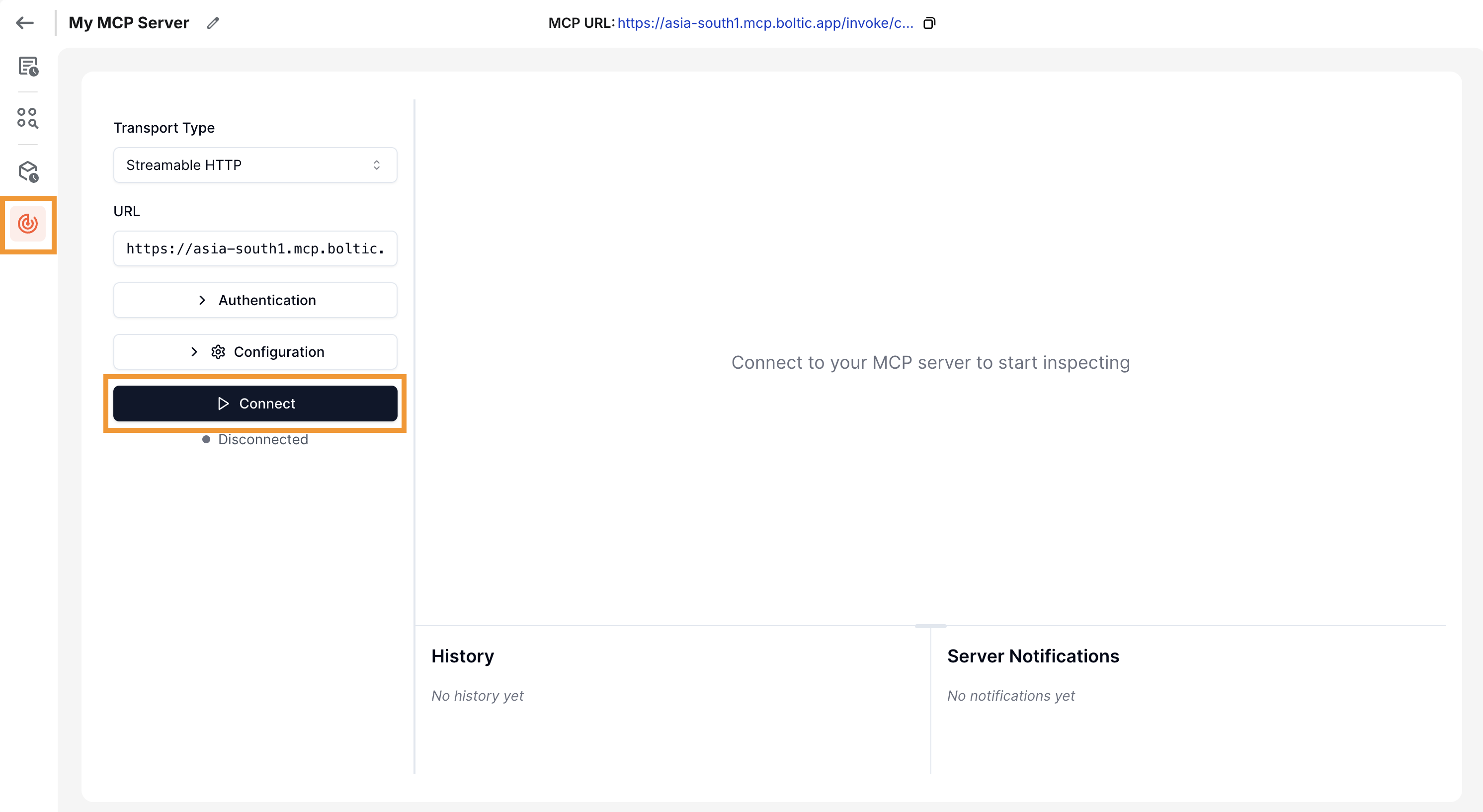Click the Disconnected status indicator

click(255, 440)
